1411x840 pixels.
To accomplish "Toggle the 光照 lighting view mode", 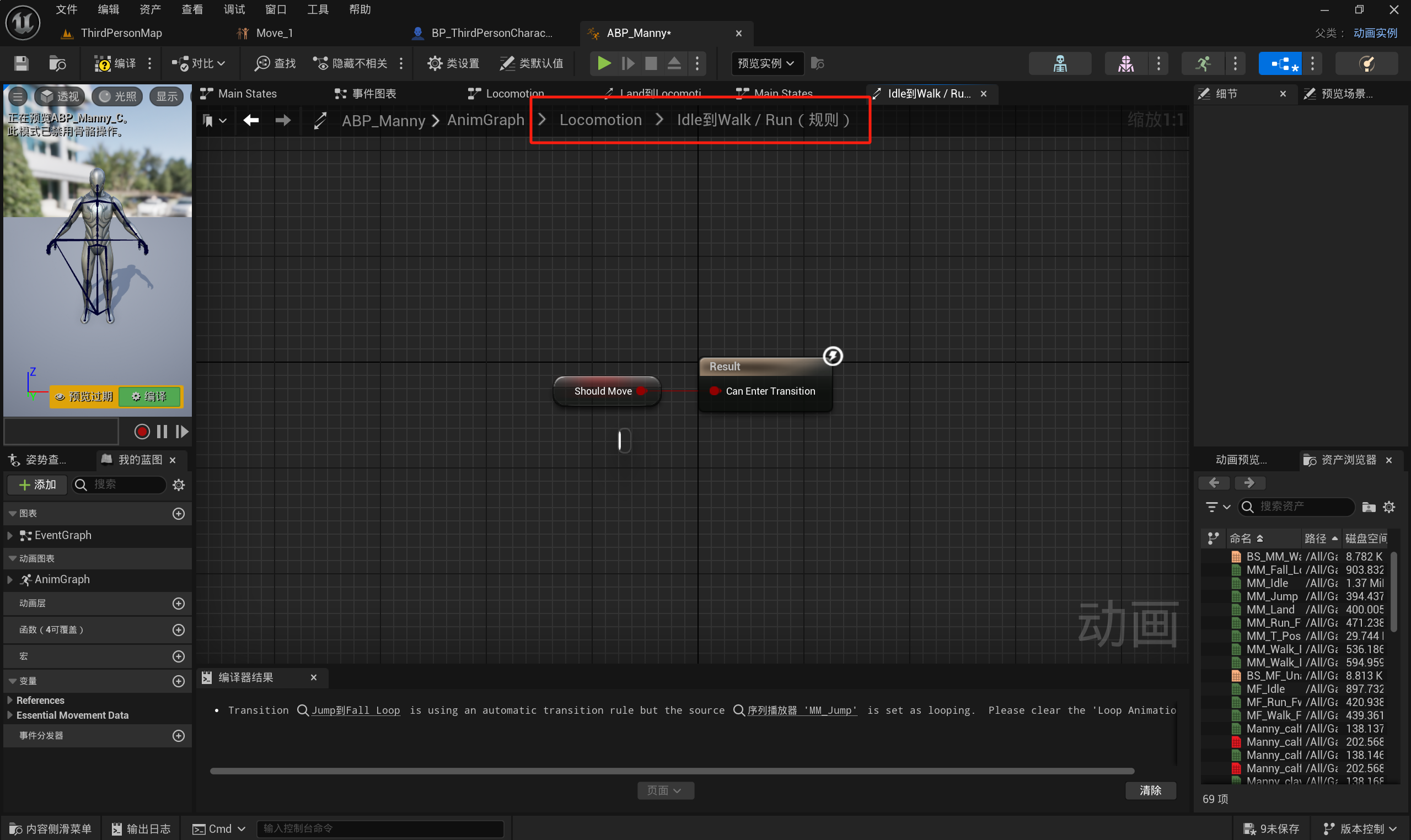I will pos(118,96).
